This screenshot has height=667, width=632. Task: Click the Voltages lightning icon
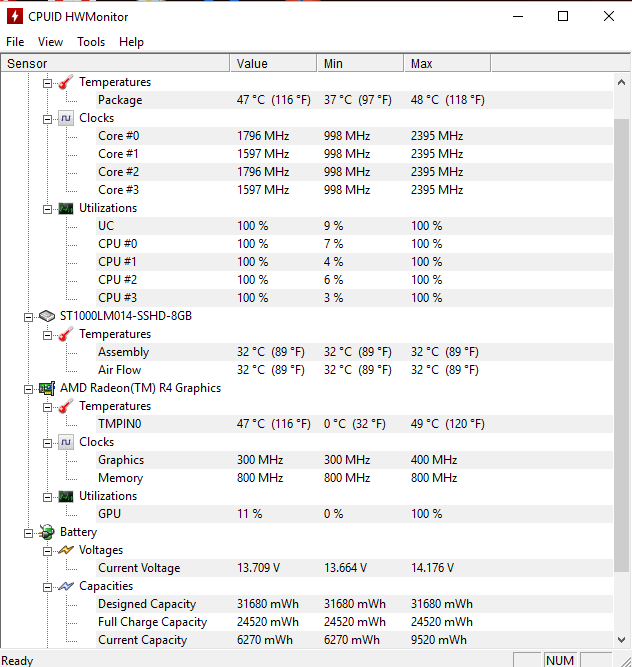click(x=65, y=550)
